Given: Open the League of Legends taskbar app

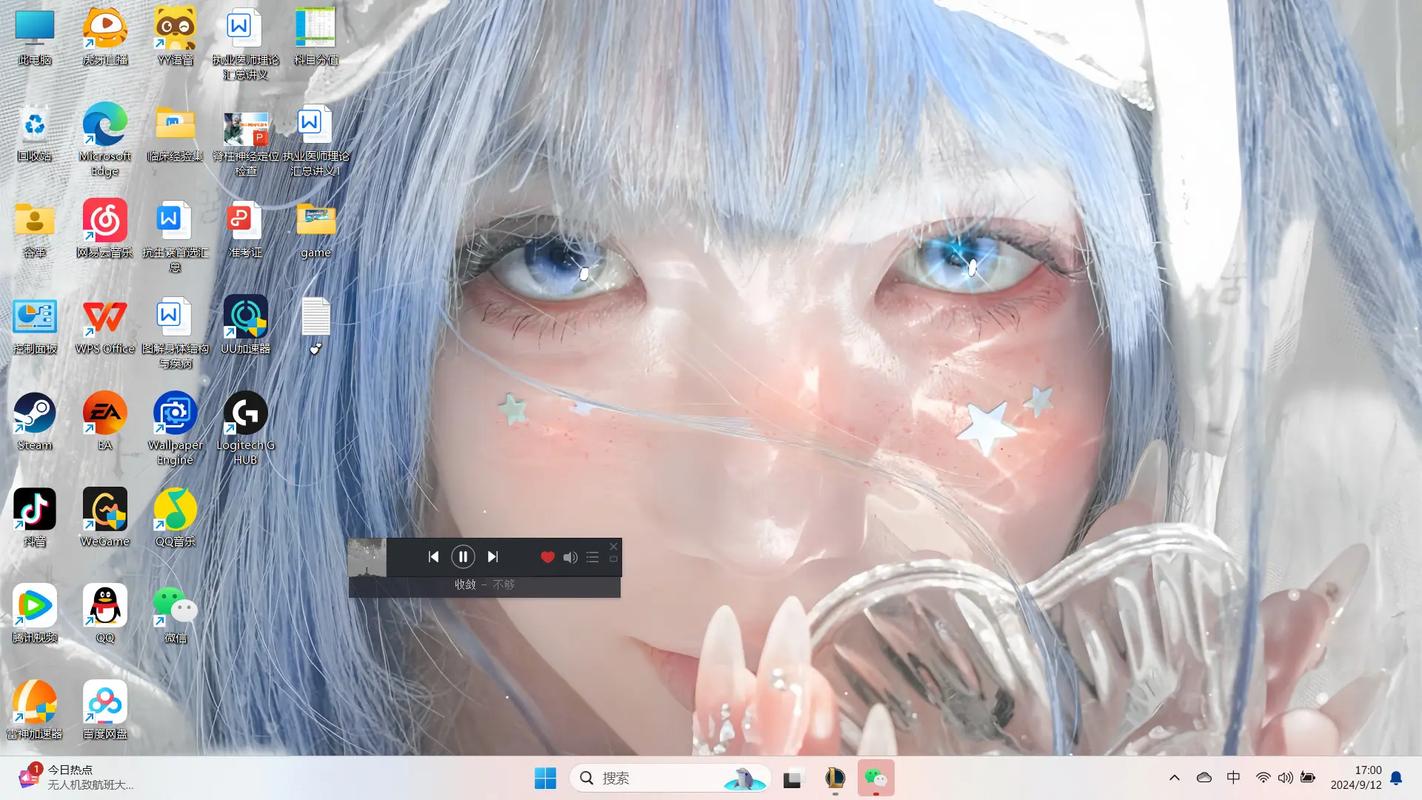Looking at the screenshot, I should [x=834, y=778].
